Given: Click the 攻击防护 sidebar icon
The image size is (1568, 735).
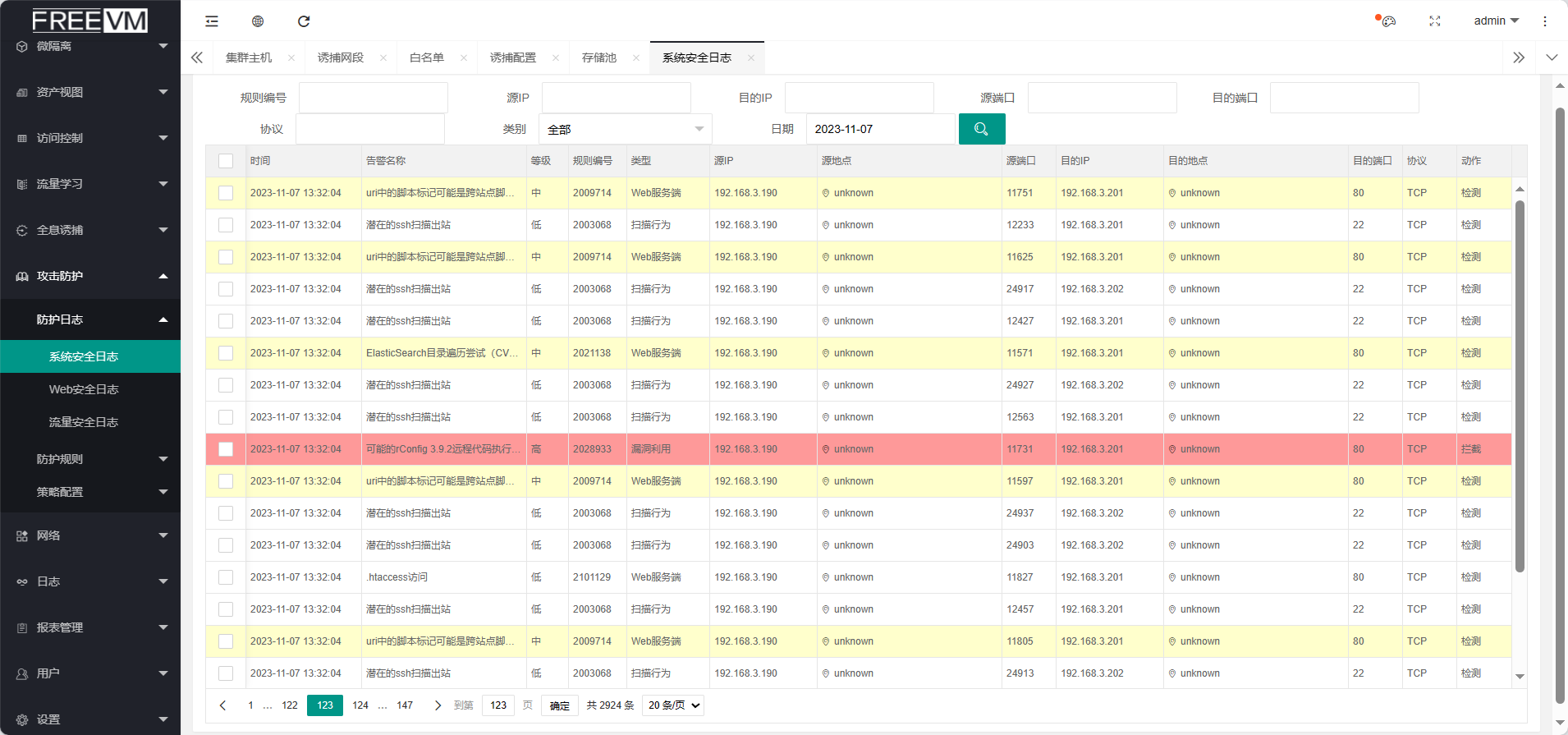Looking at the screenshot, I should (22, 276).
